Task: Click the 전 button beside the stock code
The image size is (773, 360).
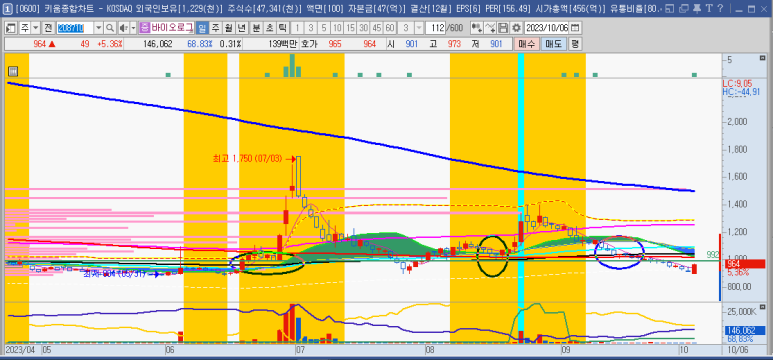Action: click(48, 28)
